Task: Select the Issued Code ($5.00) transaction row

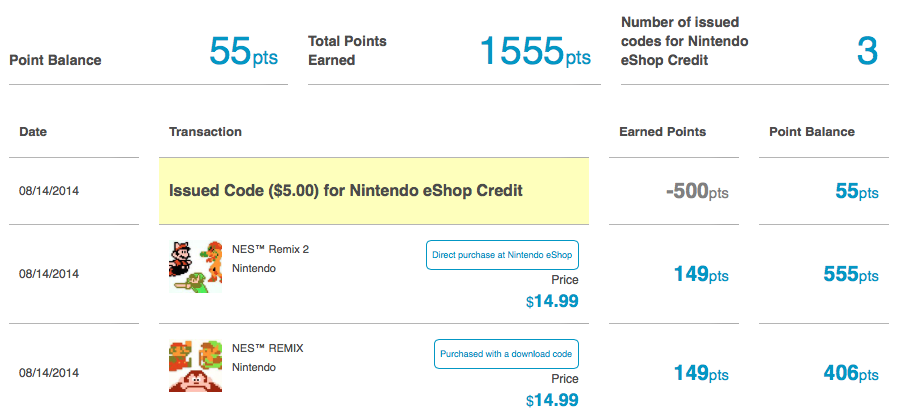Action: [x=374, y=191]
